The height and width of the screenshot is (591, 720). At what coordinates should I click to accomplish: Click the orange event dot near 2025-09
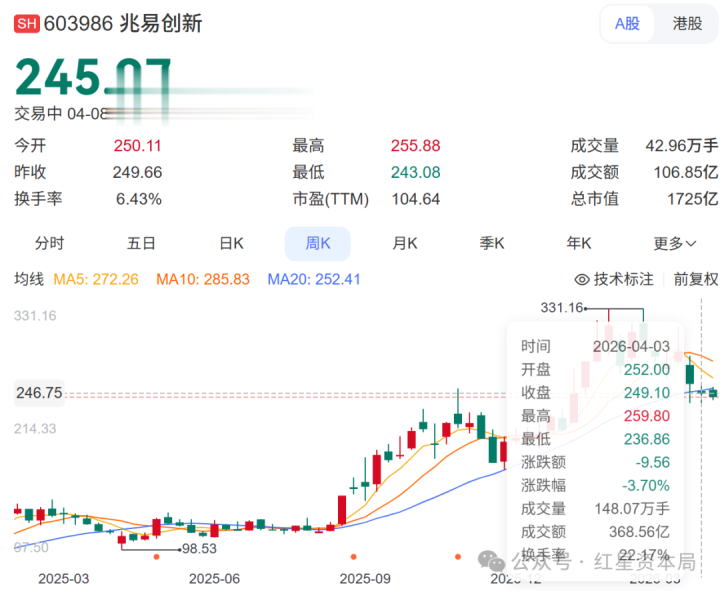tap(354, 557)
